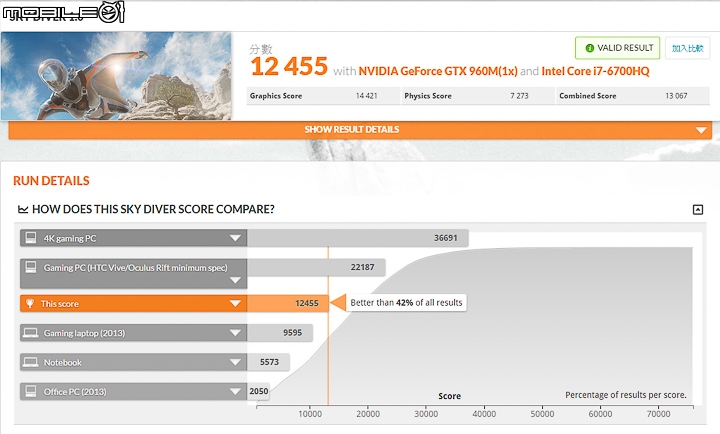The width and height of the screenshot is (720, 434).
Task: Click the Office PC (2013) desktop icon
Action: tap(31, 391)
